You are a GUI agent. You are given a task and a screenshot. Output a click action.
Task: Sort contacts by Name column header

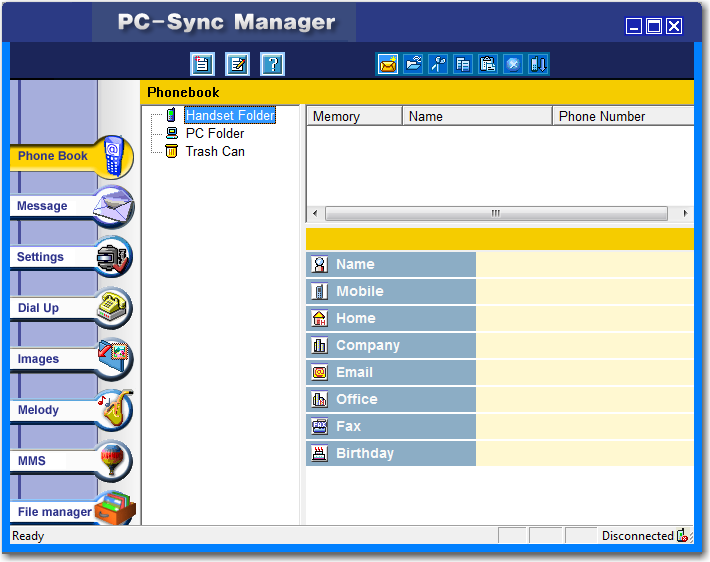point(476,117)
